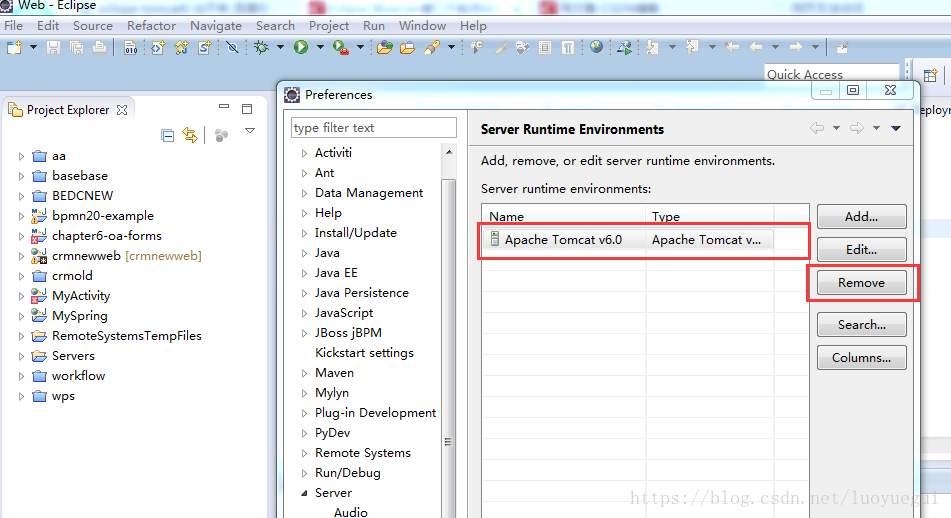Open the Window menu
This screenshot has height=518, width=951.
point(422,25)
